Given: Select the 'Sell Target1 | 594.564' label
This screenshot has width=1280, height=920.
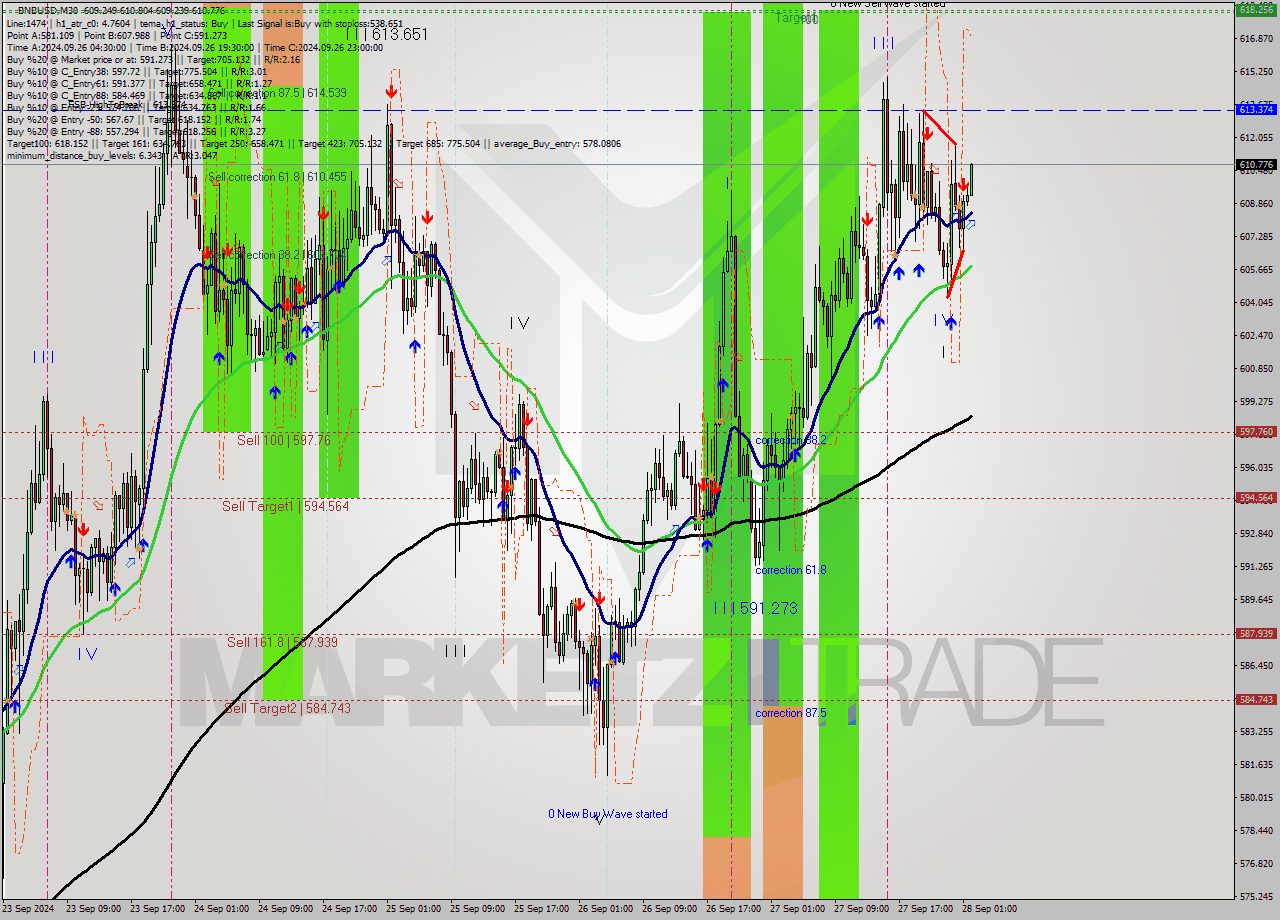Looking at the screenshot, I should click(285, 506).
